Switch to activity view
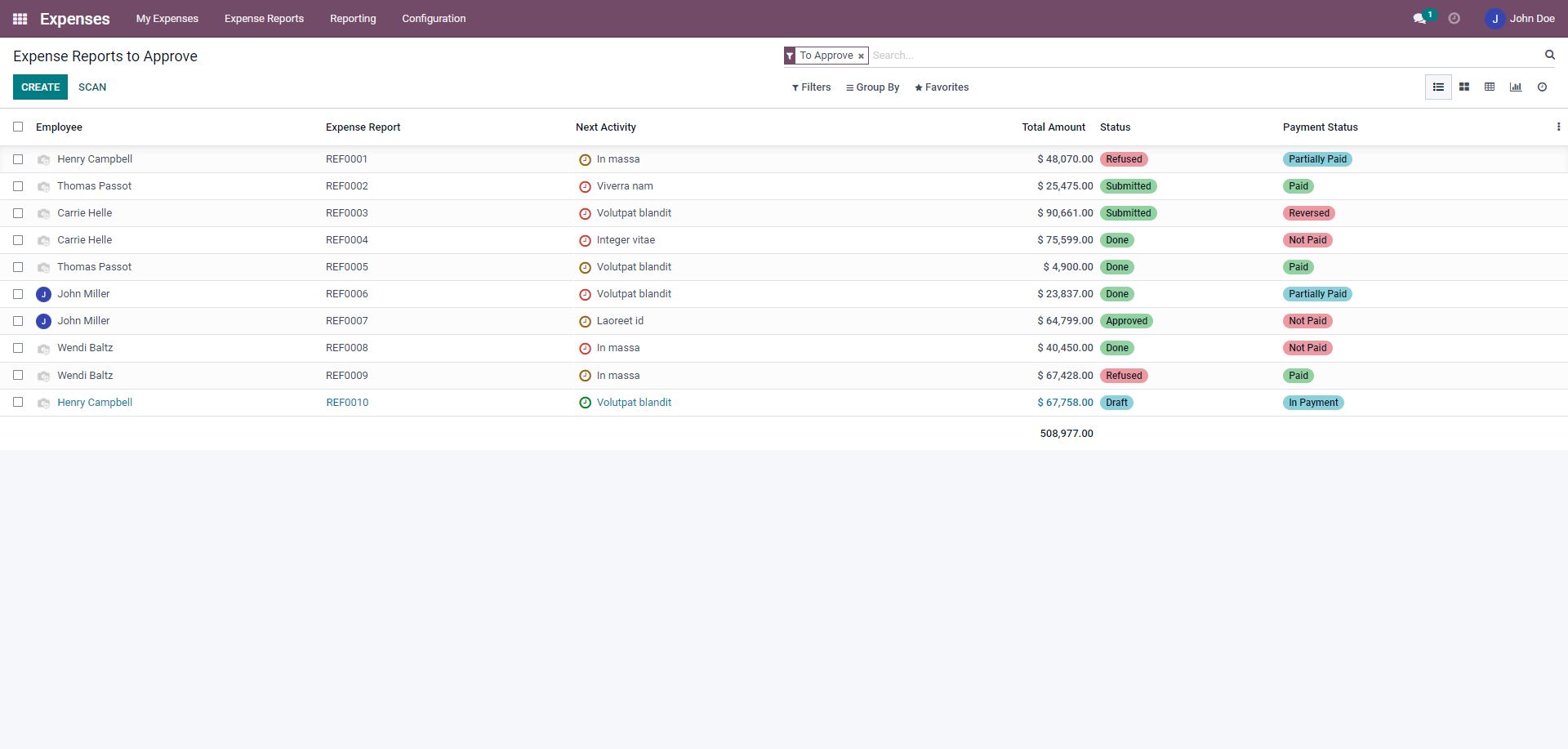Viewport: 1568px width, 749px height. tap(1542, 87)
